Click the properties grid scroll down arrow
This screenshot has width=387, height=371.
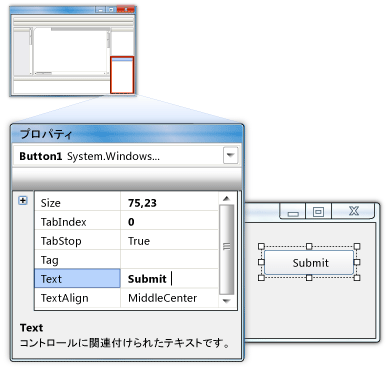click(x=227, y=301)
